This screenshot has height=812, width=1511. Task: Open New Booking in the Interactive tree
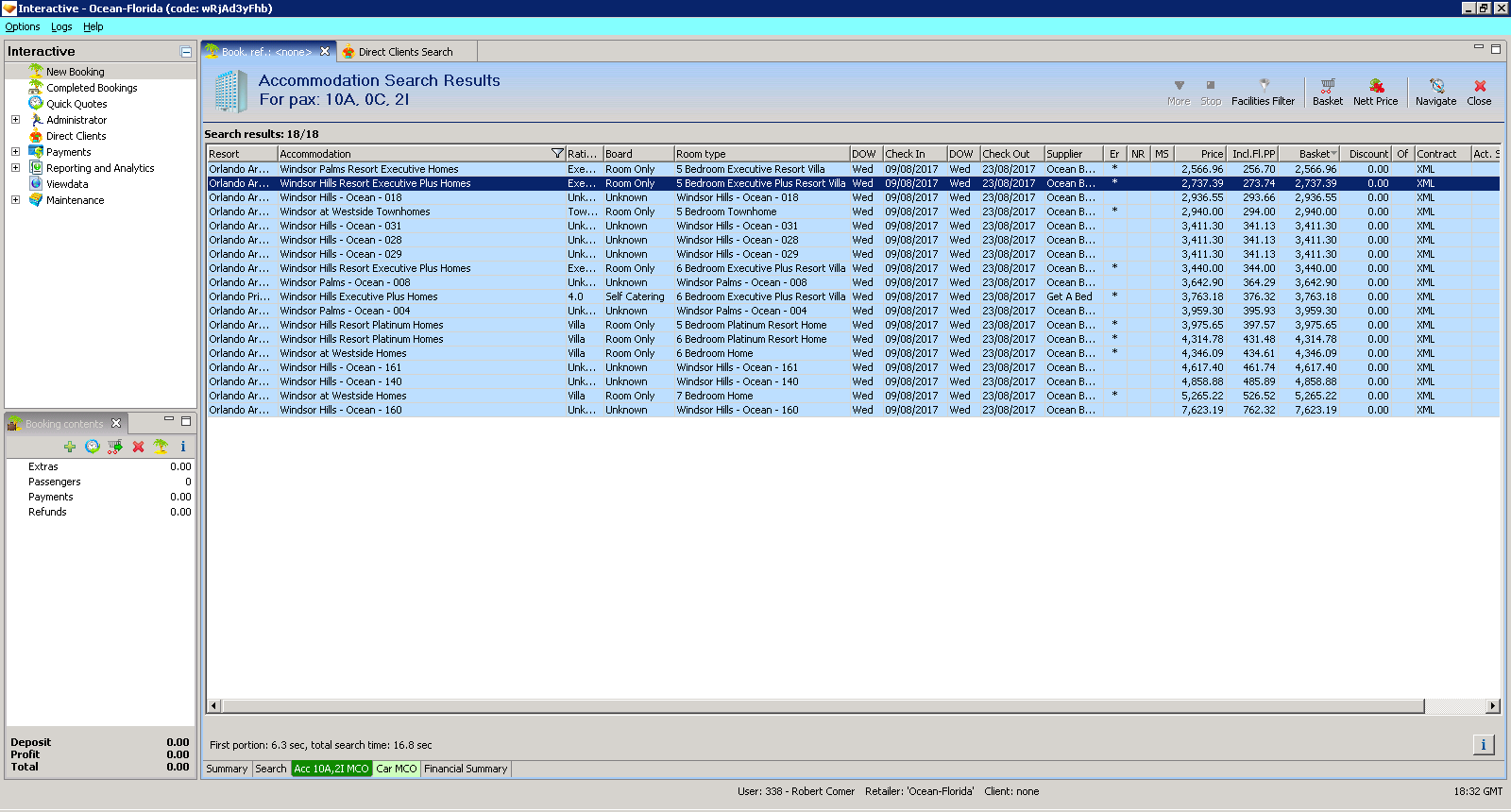click(75, 72)
